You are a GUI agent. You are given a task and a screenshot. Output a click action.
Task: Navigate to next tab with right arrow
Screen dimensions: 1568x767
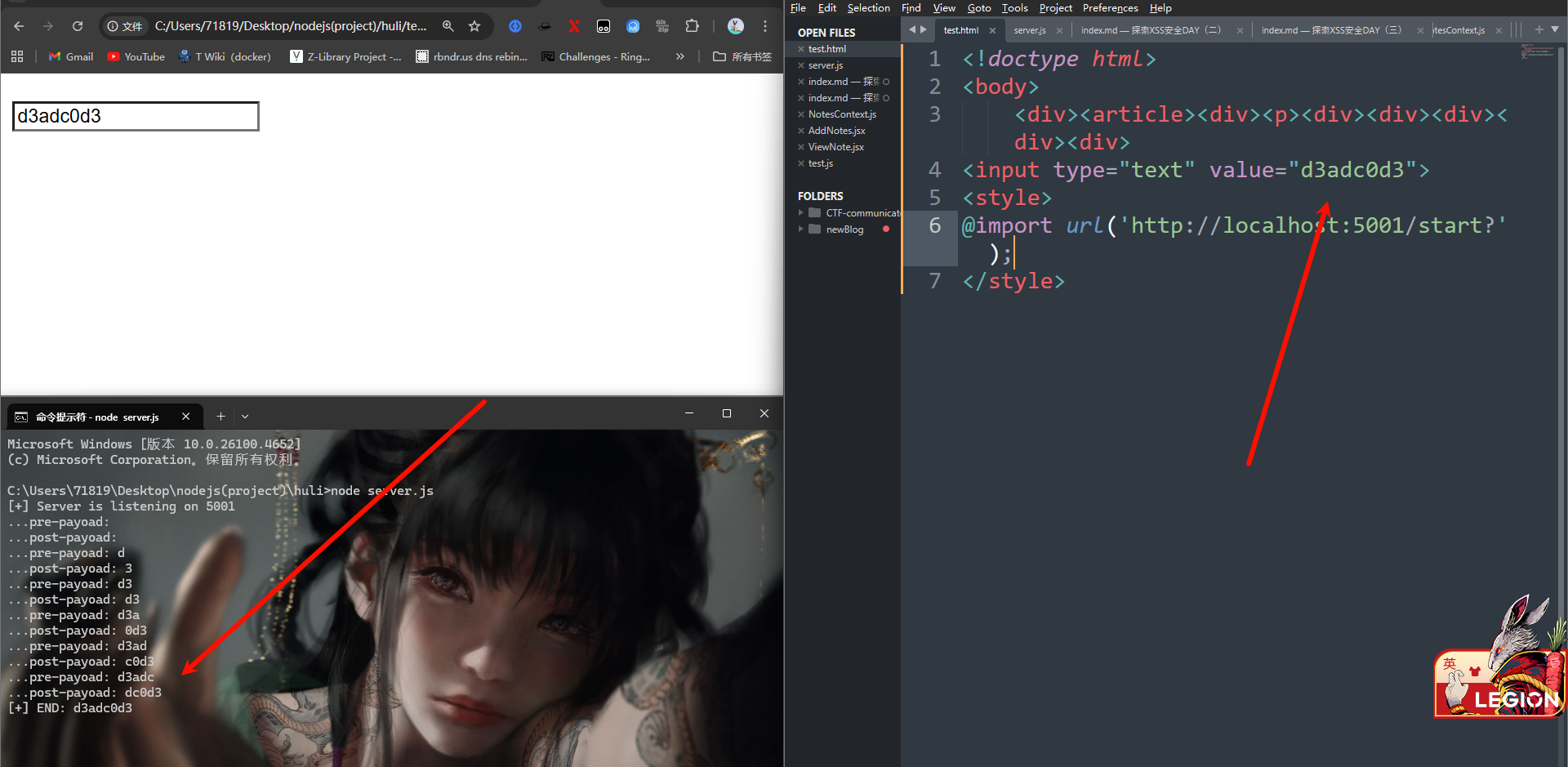coord(924,29)
